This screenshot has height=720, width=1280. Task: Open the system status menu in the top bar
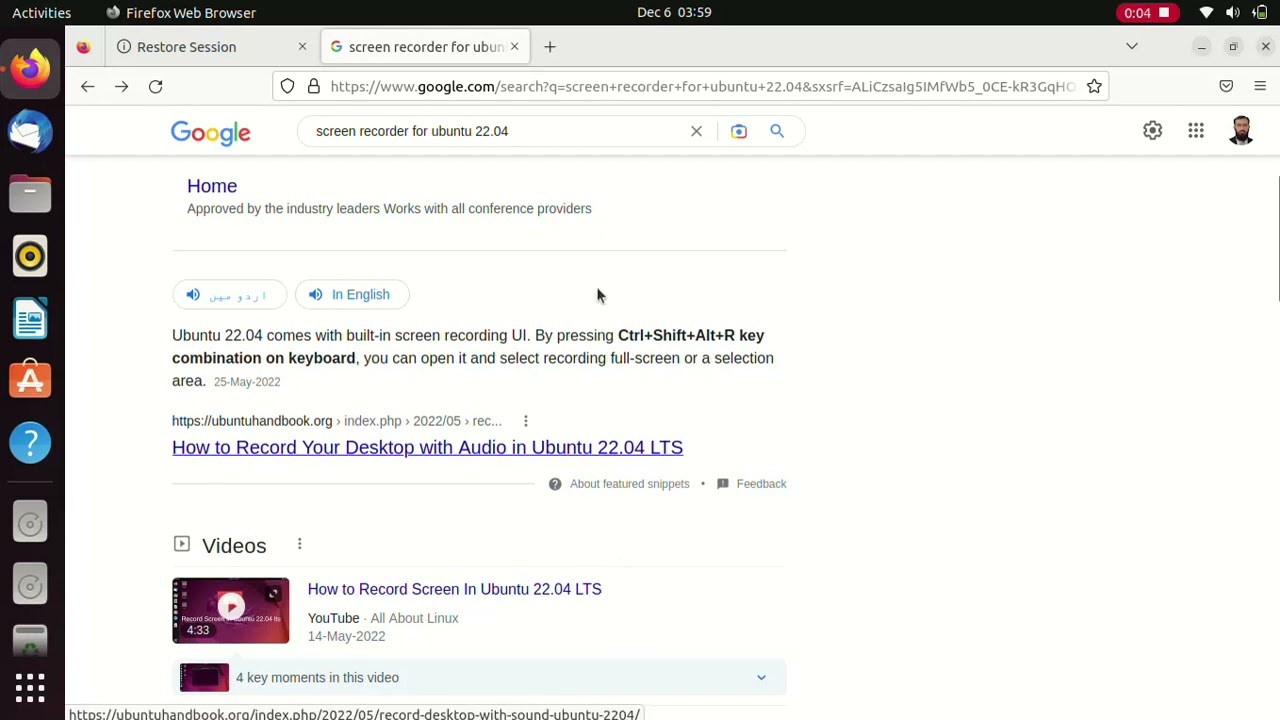(1233, 13)
